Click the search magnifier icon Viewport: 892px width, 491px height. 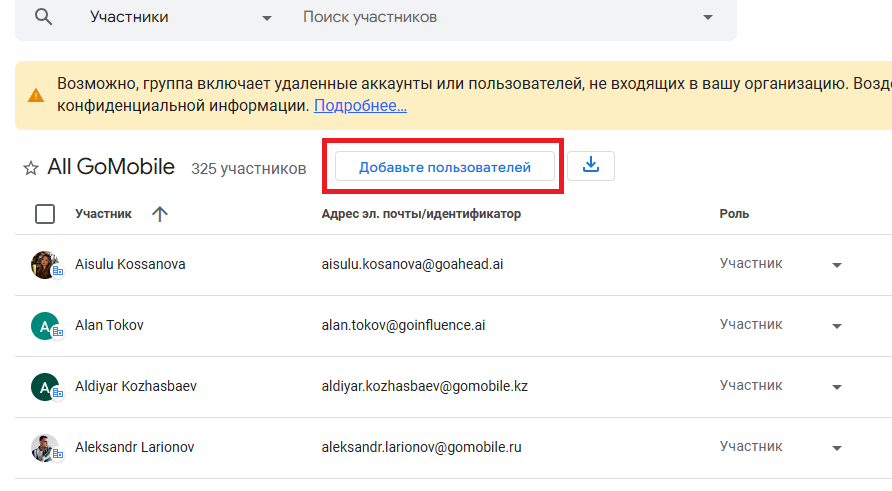pos(43,17)
